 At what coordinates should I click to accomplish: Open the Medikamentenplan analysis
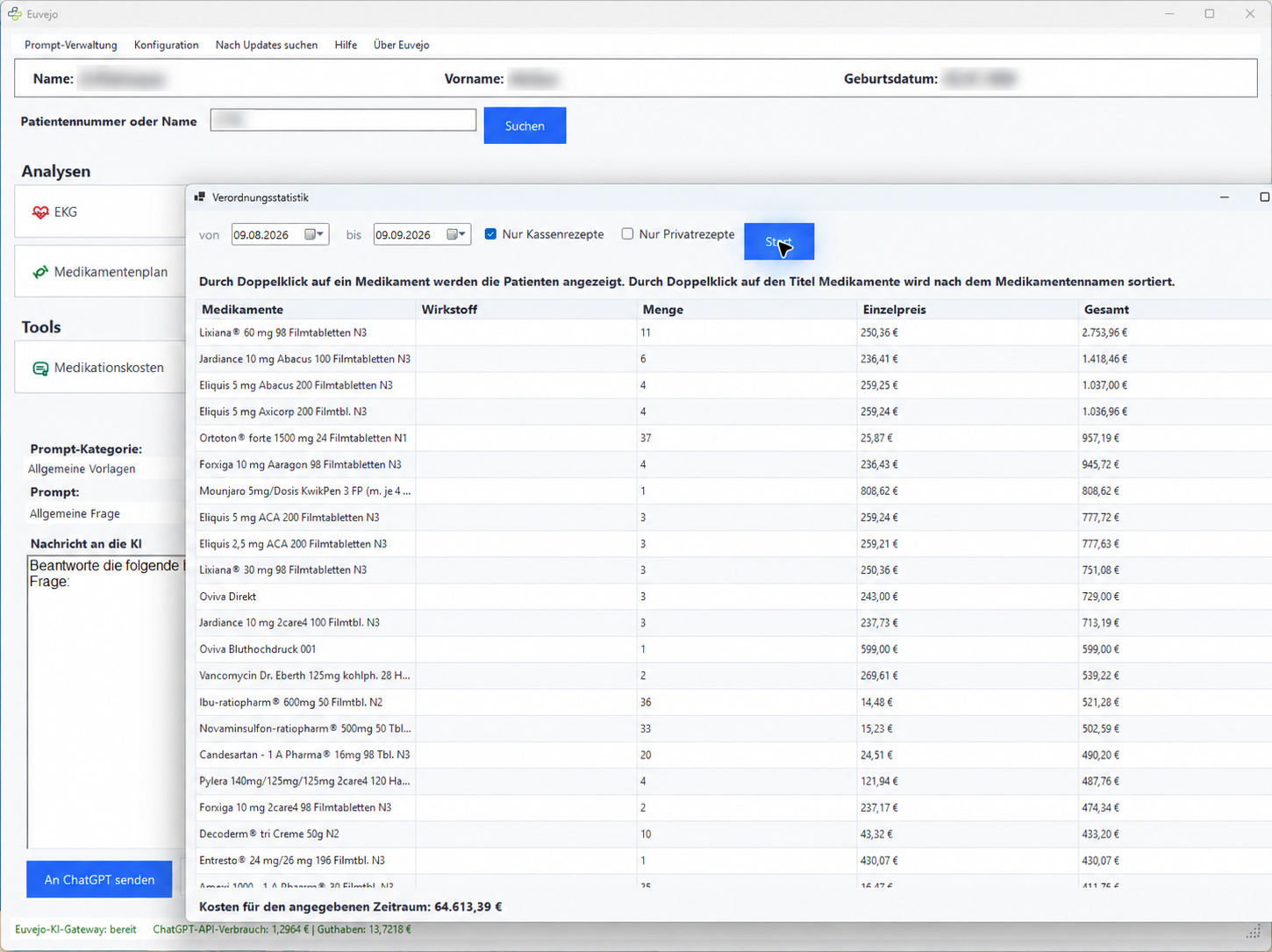[100, 272]
